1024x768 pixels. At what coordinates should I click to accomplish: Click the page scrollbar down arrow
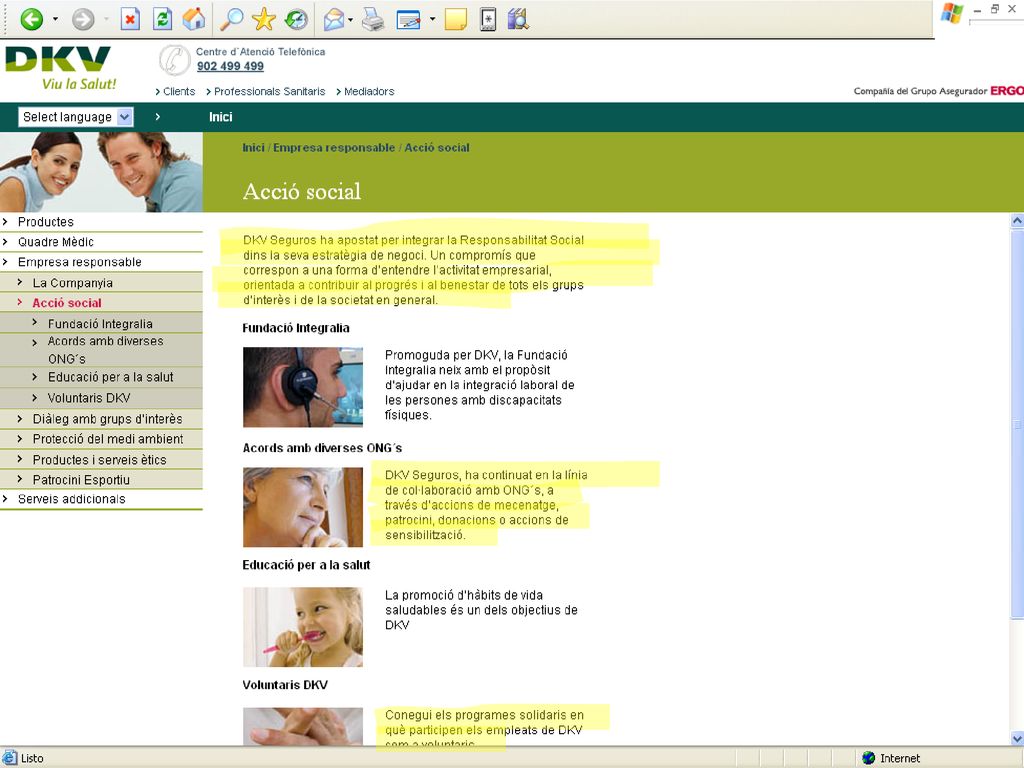click(x=1017, y=739)
